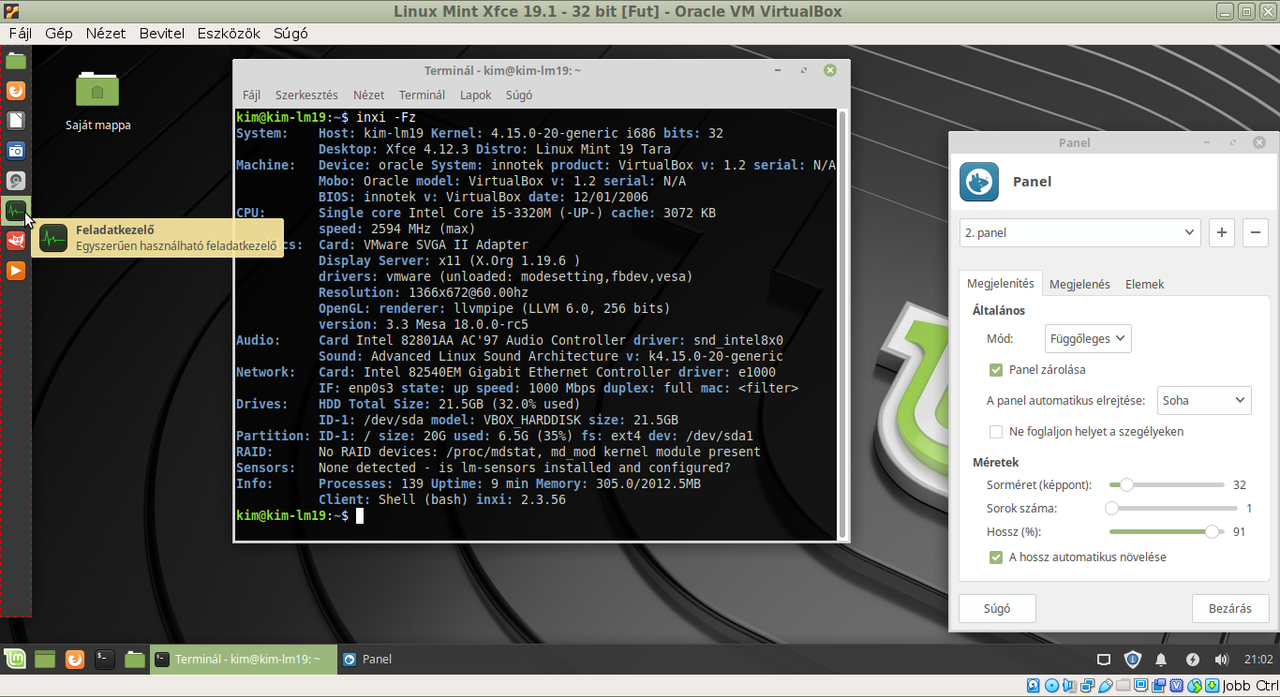
Task: Adjust the Sorméret (képpont) slider
Action: click(1167, 484)
